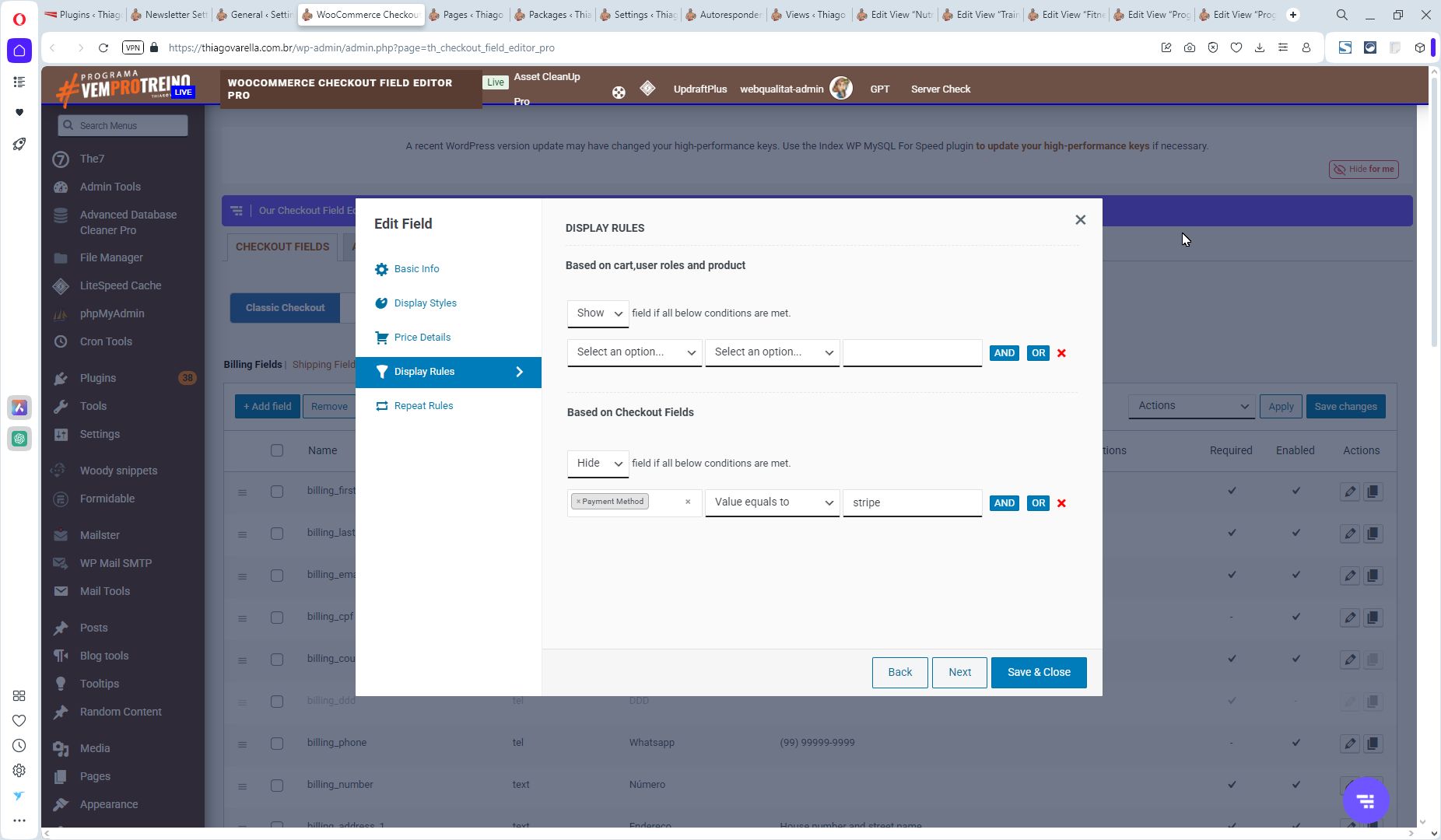The height and width of the screenshot is (840, 1441).
Task: Open a new browser tab
Action: click(x=1293, y=15)
